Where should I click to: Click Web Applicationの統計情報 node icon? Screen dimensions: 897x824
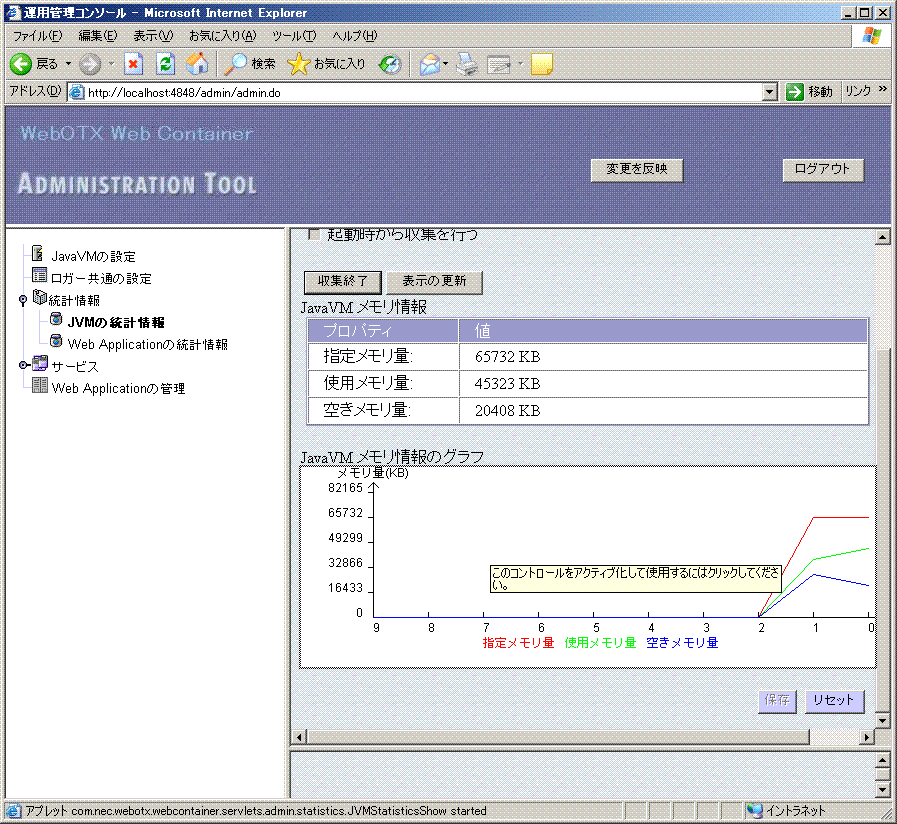click(x=56, y=341)
